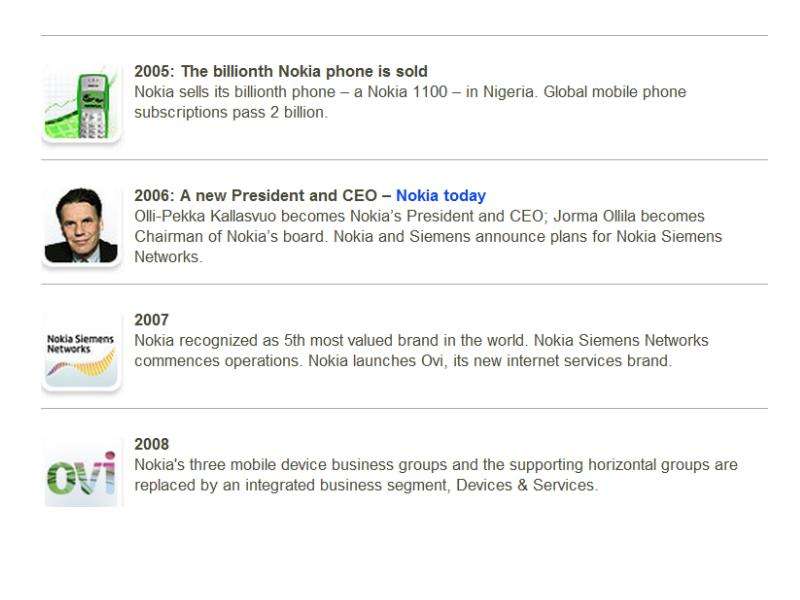This screenshot has width=800, height=600.
Task: Click the words Nokia 1100 in 2005 entry
Action: tap(407, 92)
